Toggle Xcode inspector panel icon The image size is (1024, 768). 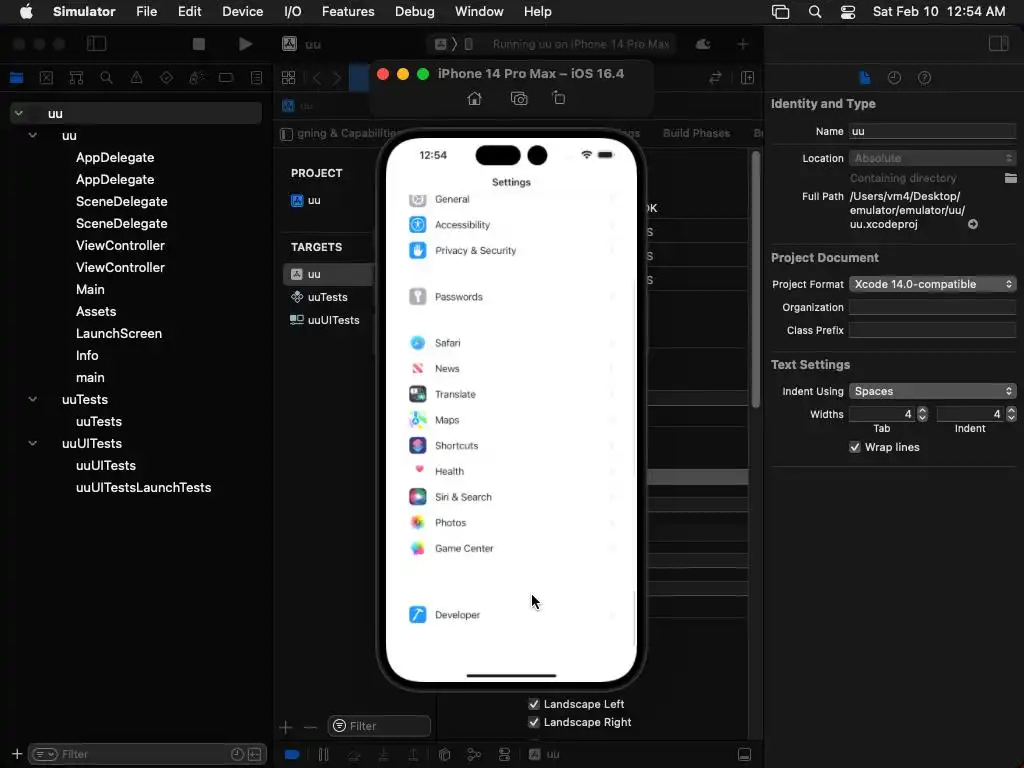coord(998,44)
